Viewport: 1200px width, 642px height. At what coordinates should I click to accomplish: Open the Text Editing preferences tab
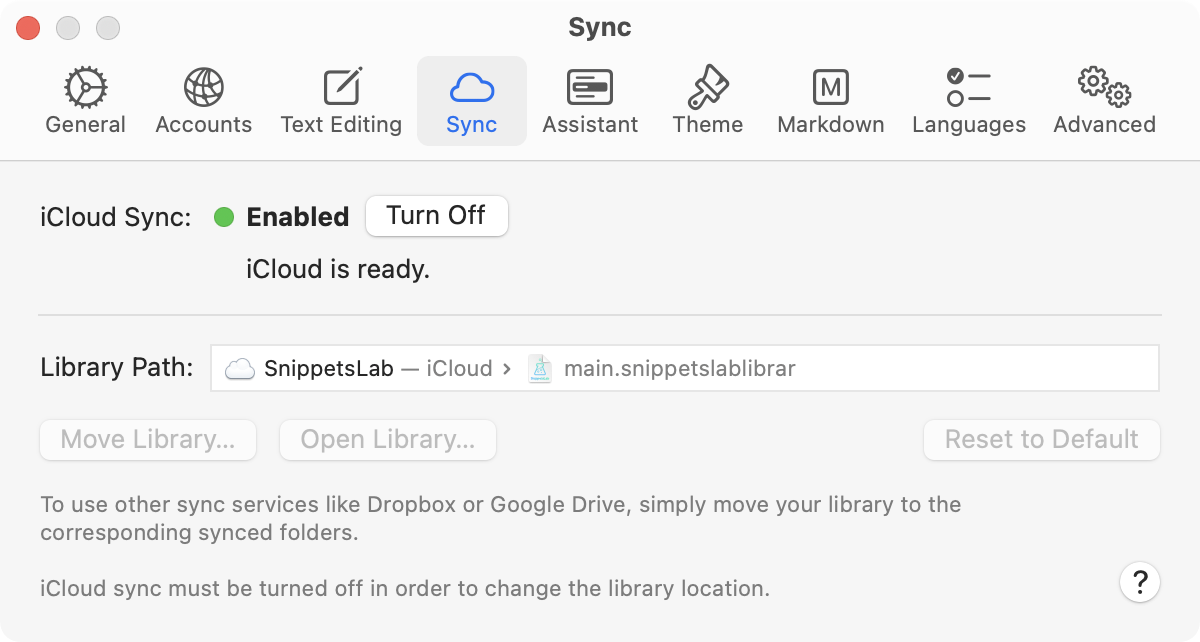[341, 101]
